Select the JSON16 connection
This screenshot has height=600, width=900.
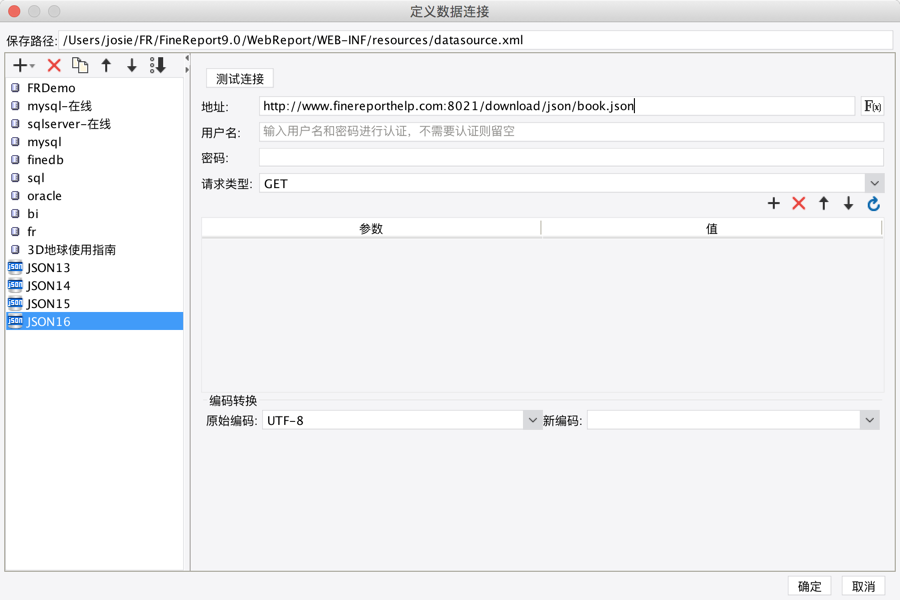94,322
